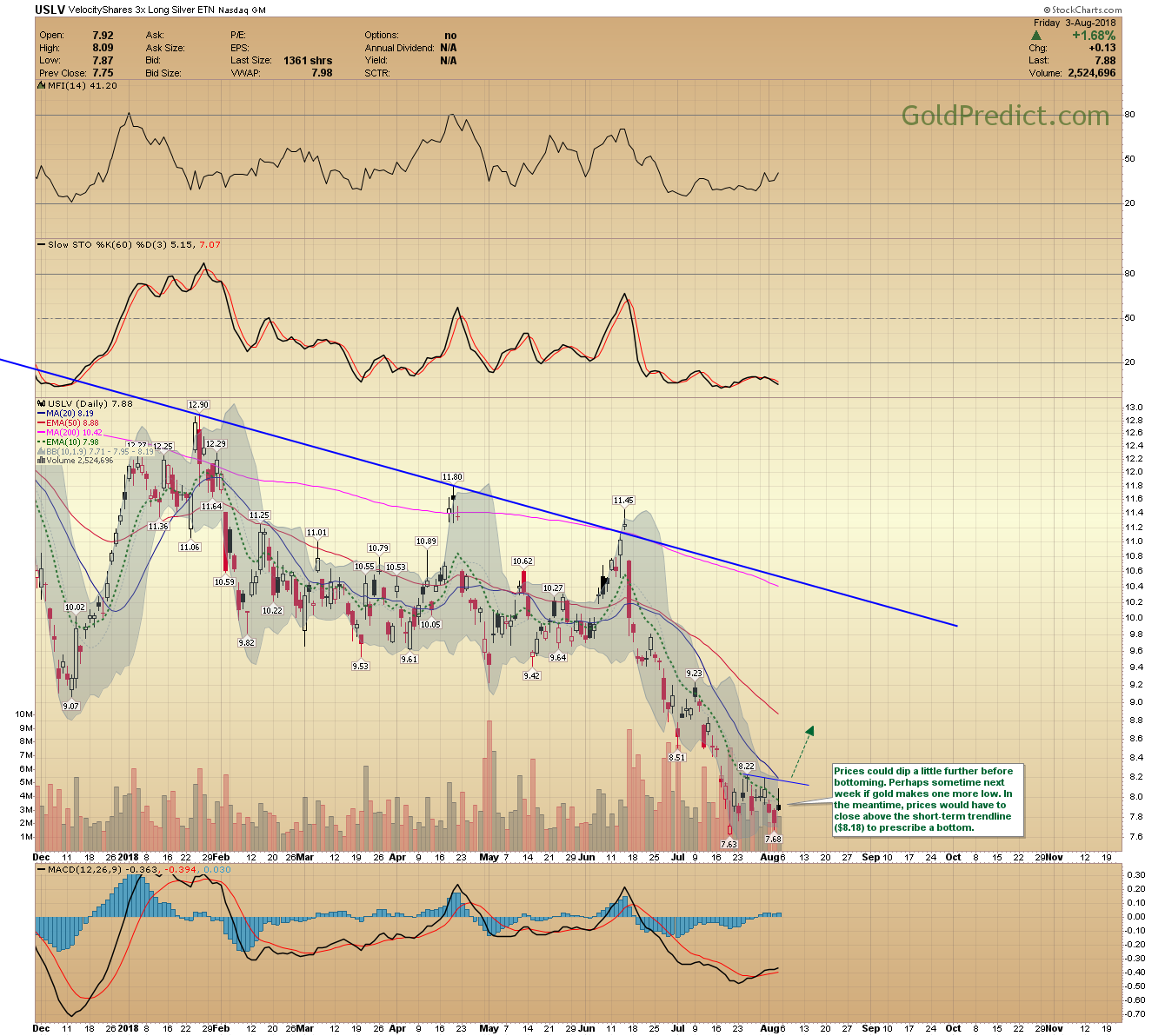Click the candlestick icon beside USLV (Daily)

(x=41, y=403)
